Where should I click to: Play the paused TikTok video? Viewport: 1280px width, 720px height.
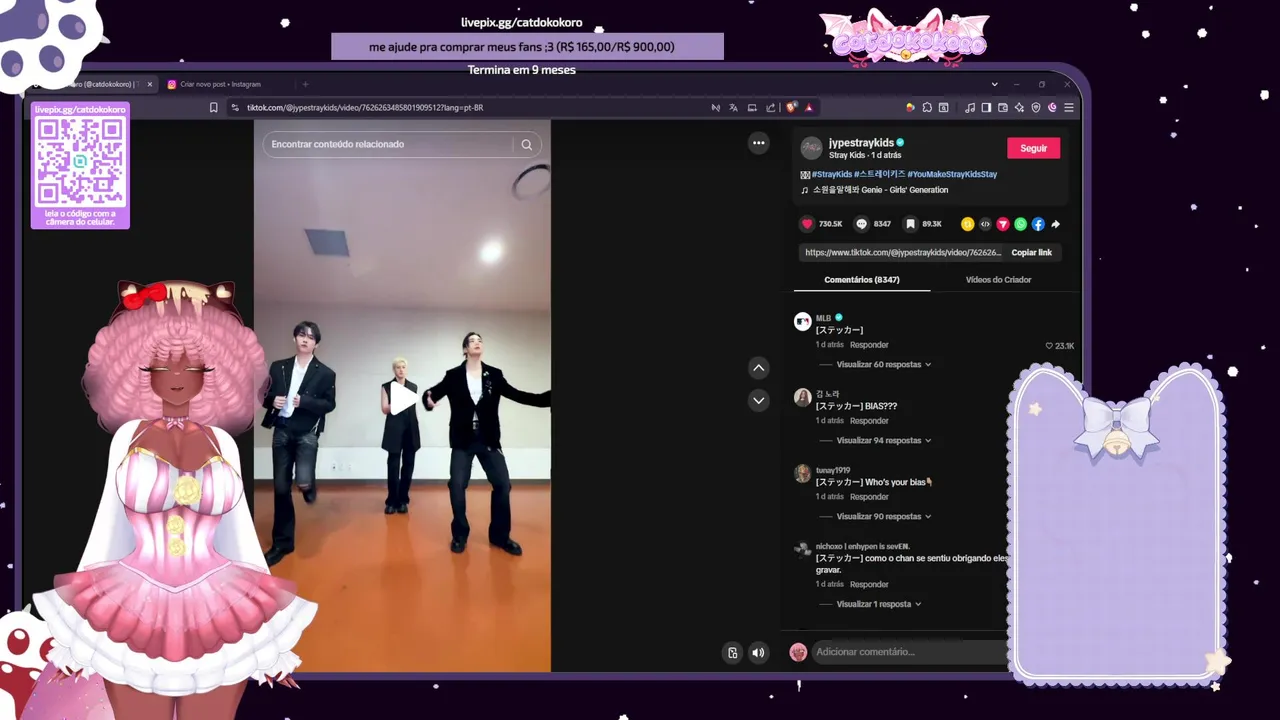[402, 399]
